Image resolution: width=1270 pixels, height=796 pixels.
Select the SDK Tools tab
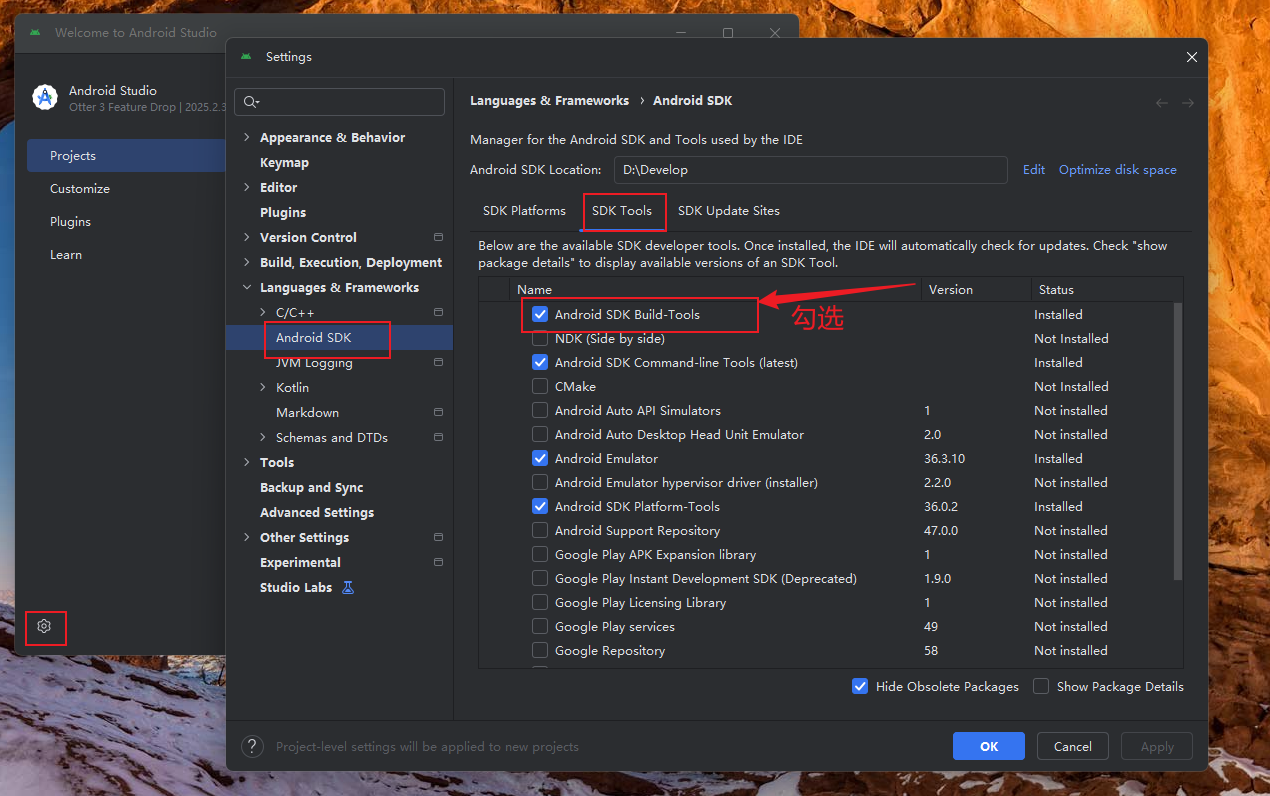(622, 210)
